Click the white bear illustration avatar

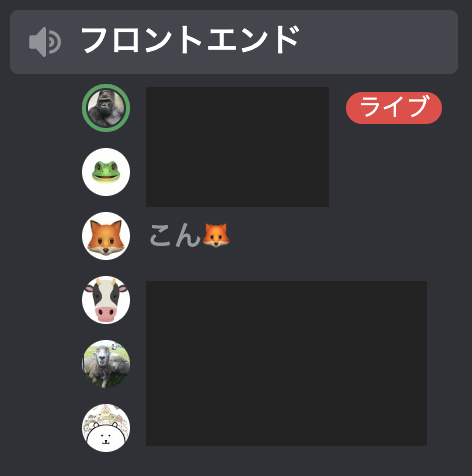coord(106,428)
